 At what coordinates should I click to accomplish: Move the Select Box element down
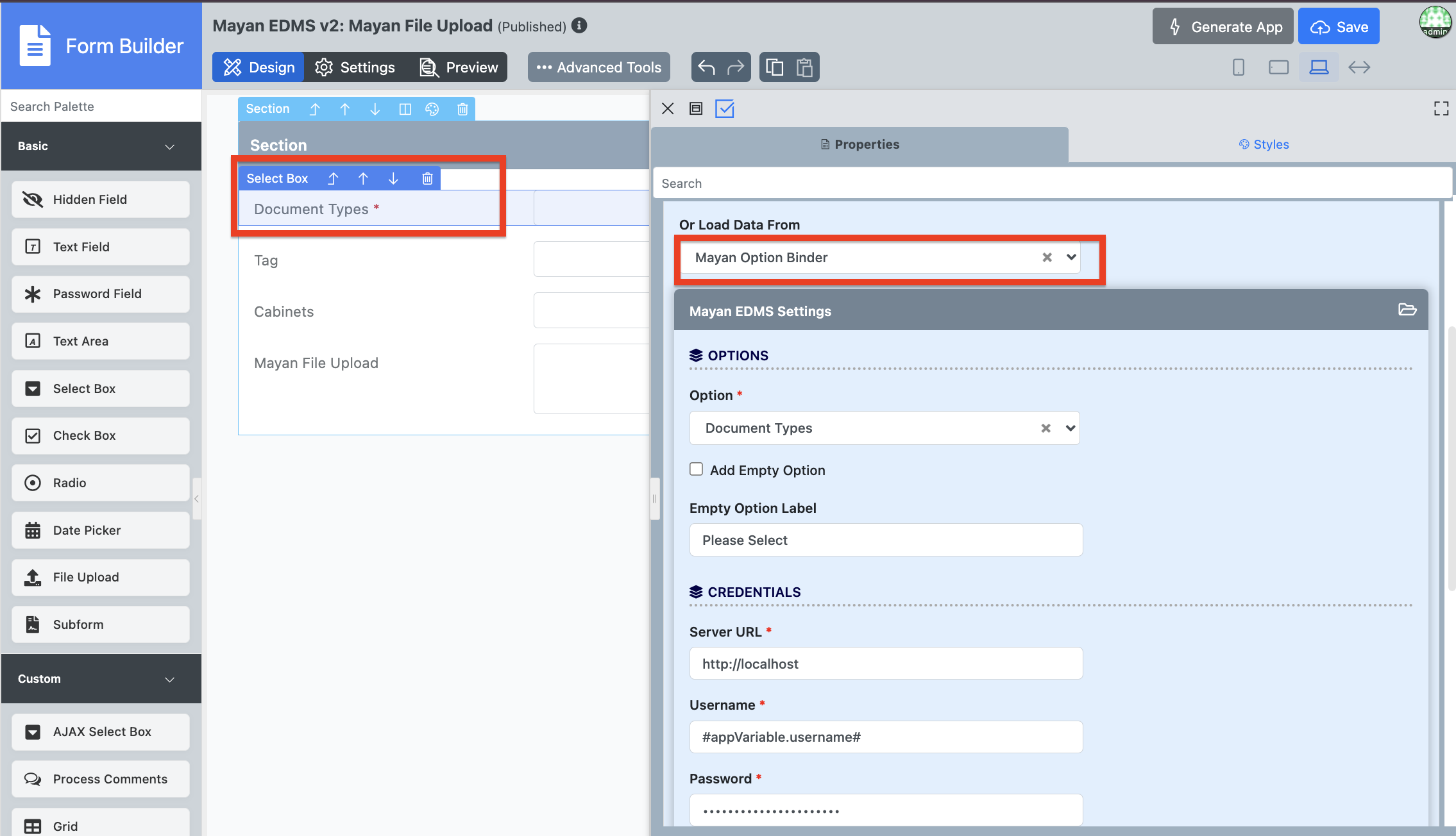[x=393, y=178]
